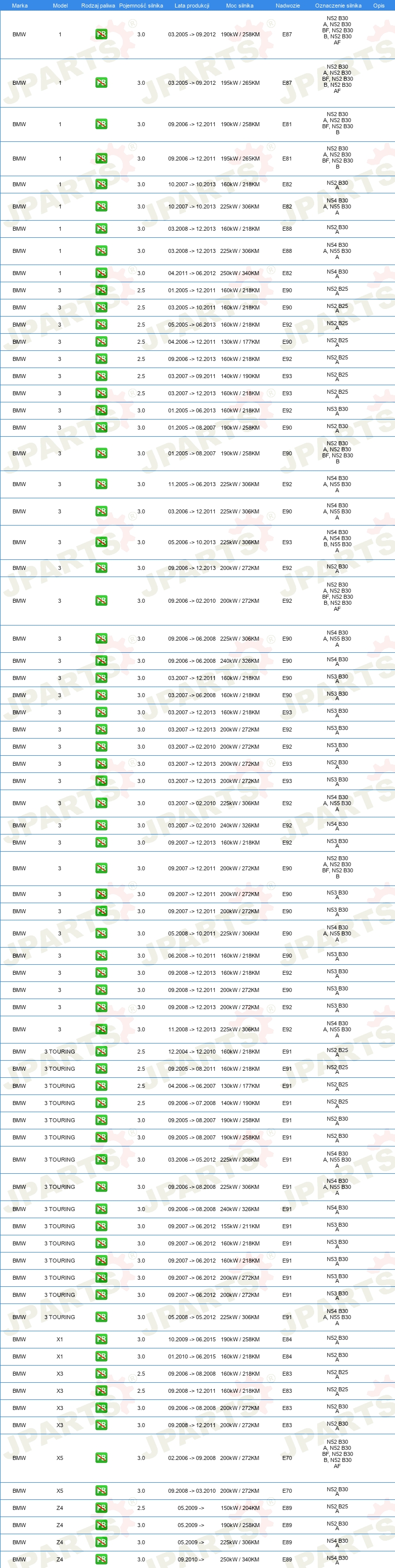The height and width of the screenshot is (1568, 395).
Task: Click the E70 body cell in X5 09.2008 row
Action: pos(287,1491)
